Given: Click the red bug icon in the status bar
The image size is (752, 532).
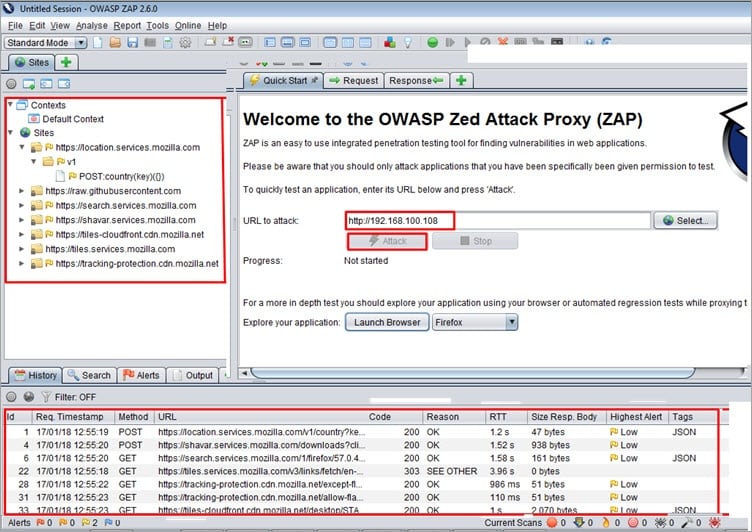Looking at the screenshot, I should 715,522.
